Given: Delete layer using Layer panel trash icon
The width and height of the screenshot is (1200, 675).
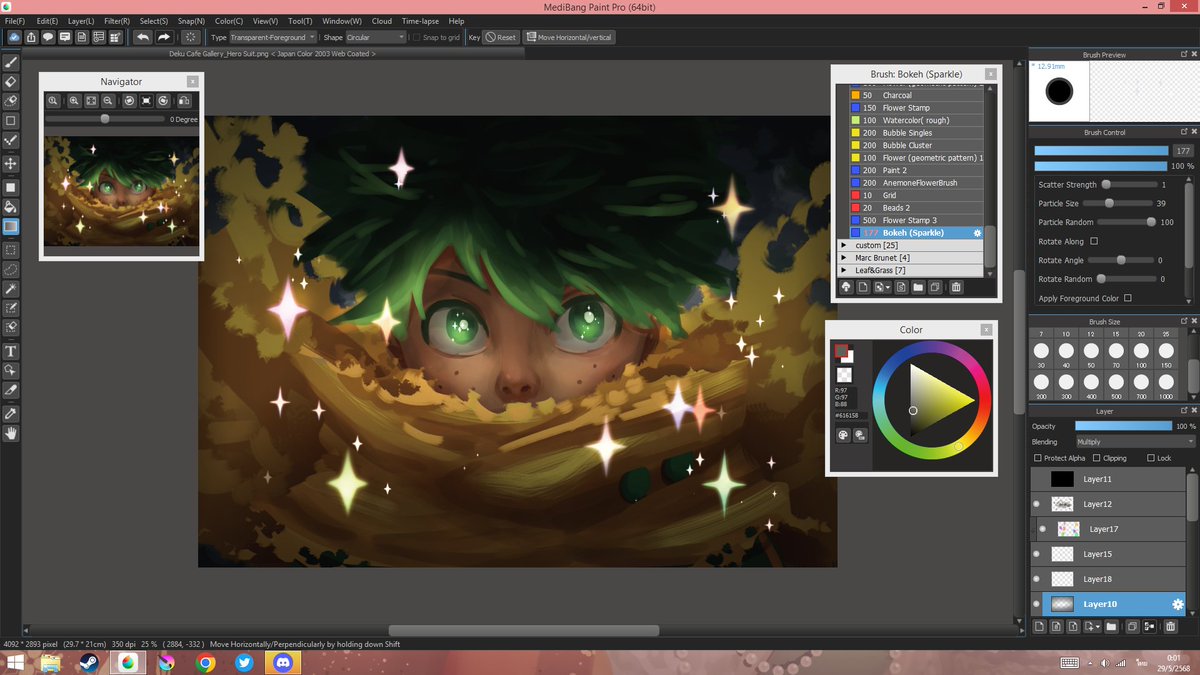Looking at the screenshot, I should point(1170,627).
